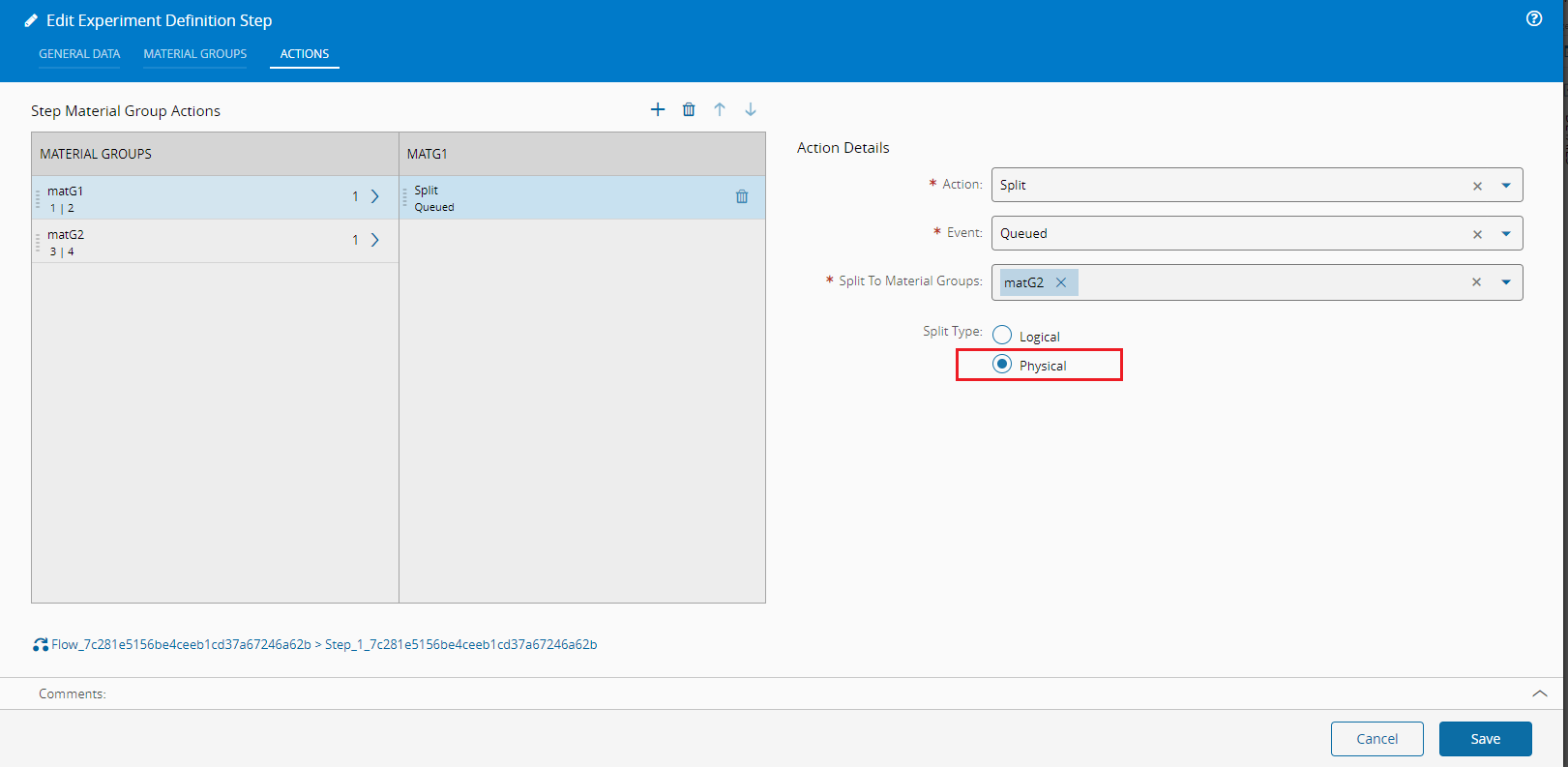Delete the selected action with the toolbar trash icon

[689, 109]
